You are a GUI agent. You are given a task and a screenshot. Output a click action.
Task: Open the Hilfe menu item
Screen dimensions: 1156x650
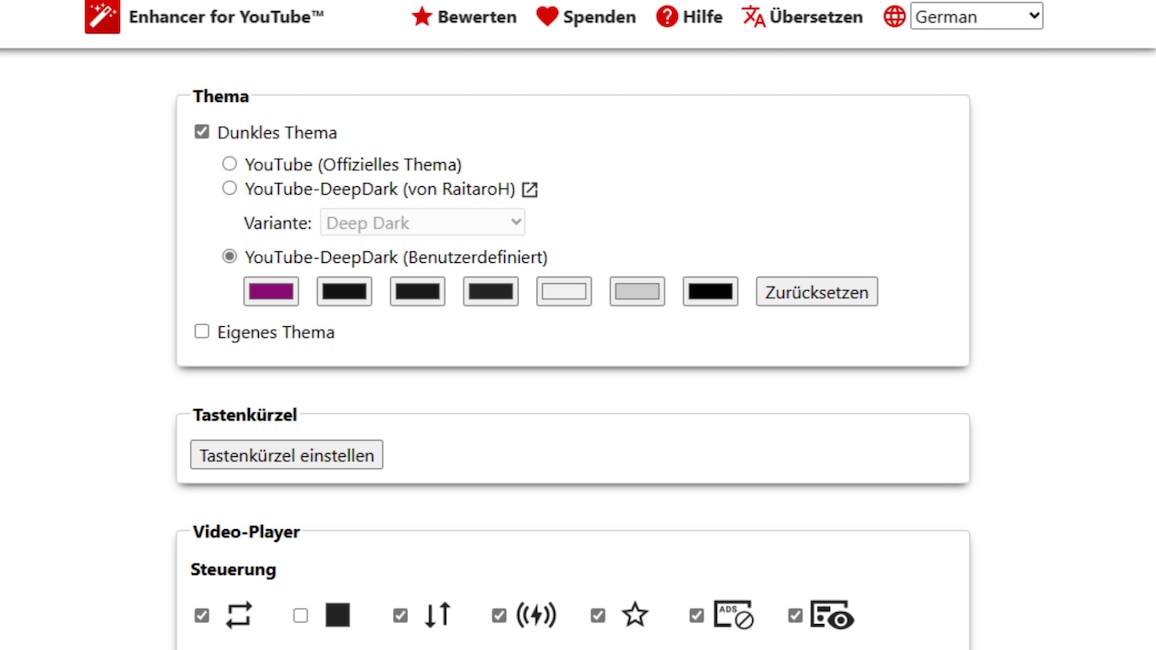[689, 16]
